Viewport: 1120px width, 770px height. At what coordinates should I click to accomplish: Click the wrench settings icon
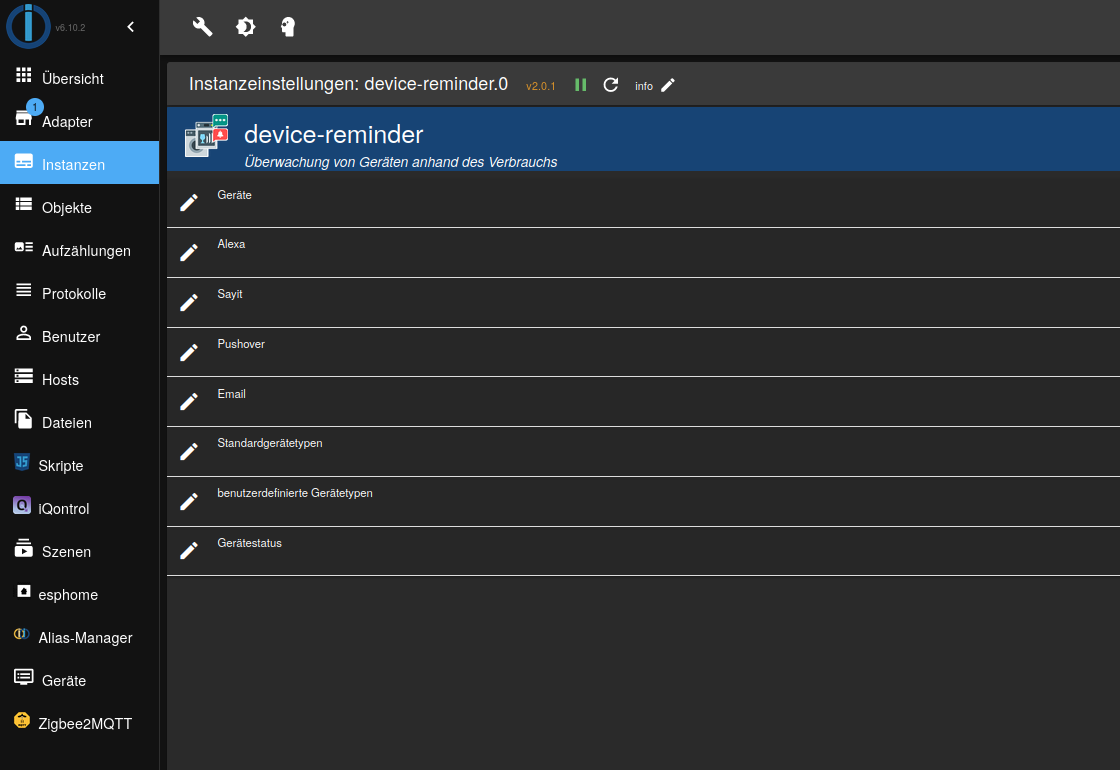(x=202, y=27)
